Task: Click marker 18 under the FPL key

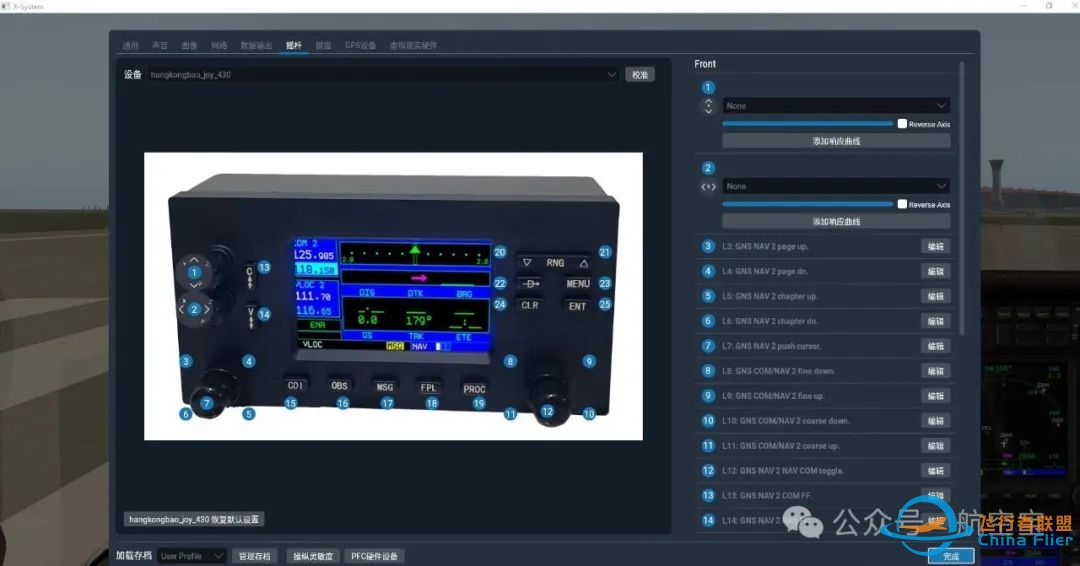Action: pyautogui.click(x=432, y=403)
